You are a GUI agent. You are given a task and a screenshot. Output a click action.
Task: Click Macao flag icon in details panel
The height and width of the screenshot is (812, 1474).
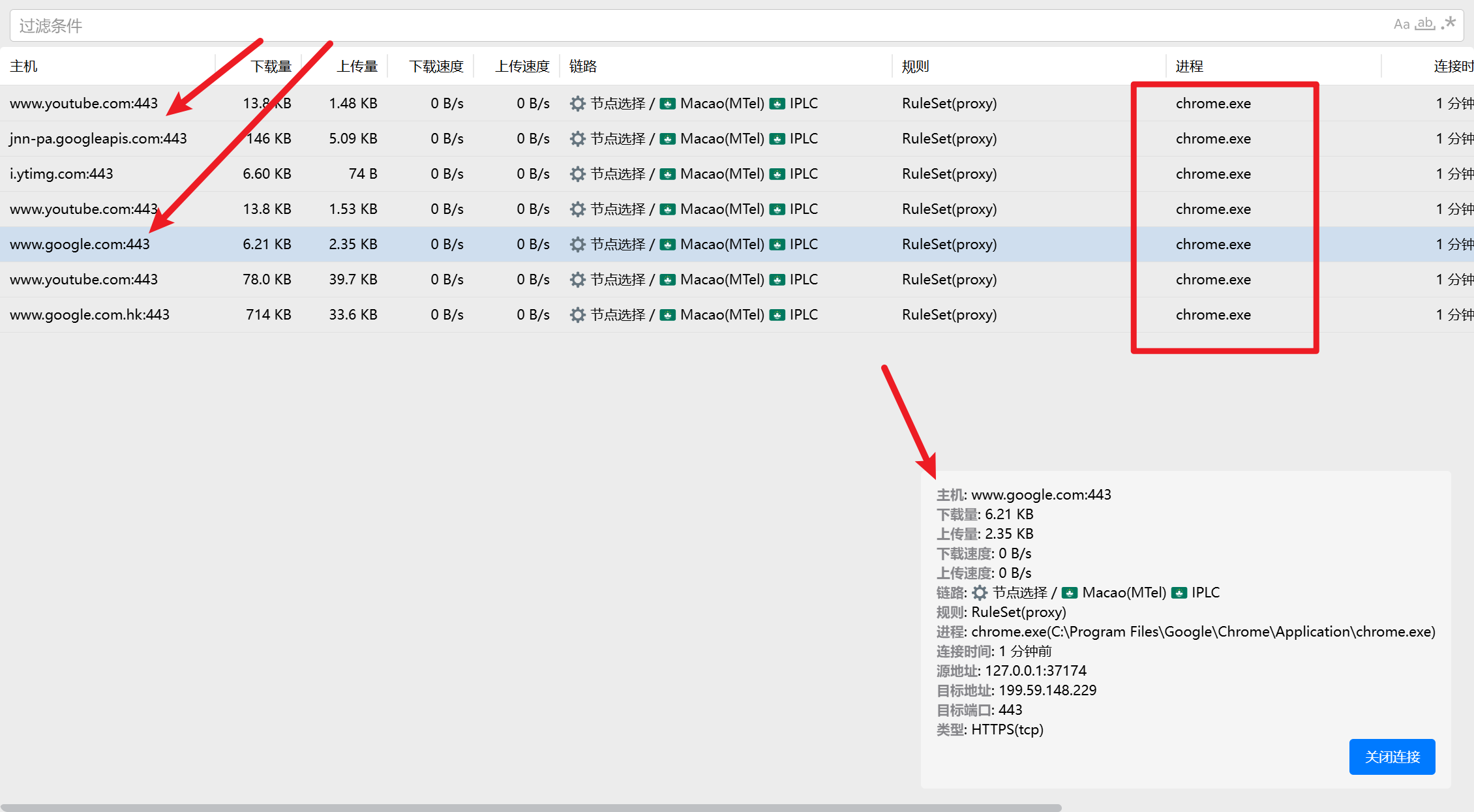click(x=1070, y=593)
